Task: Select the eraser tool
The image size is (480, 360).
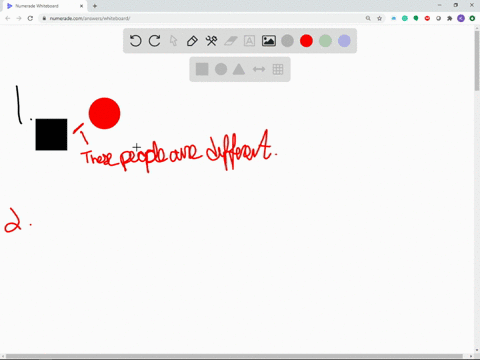Action: pyautogui.click(x=230, y=41)
